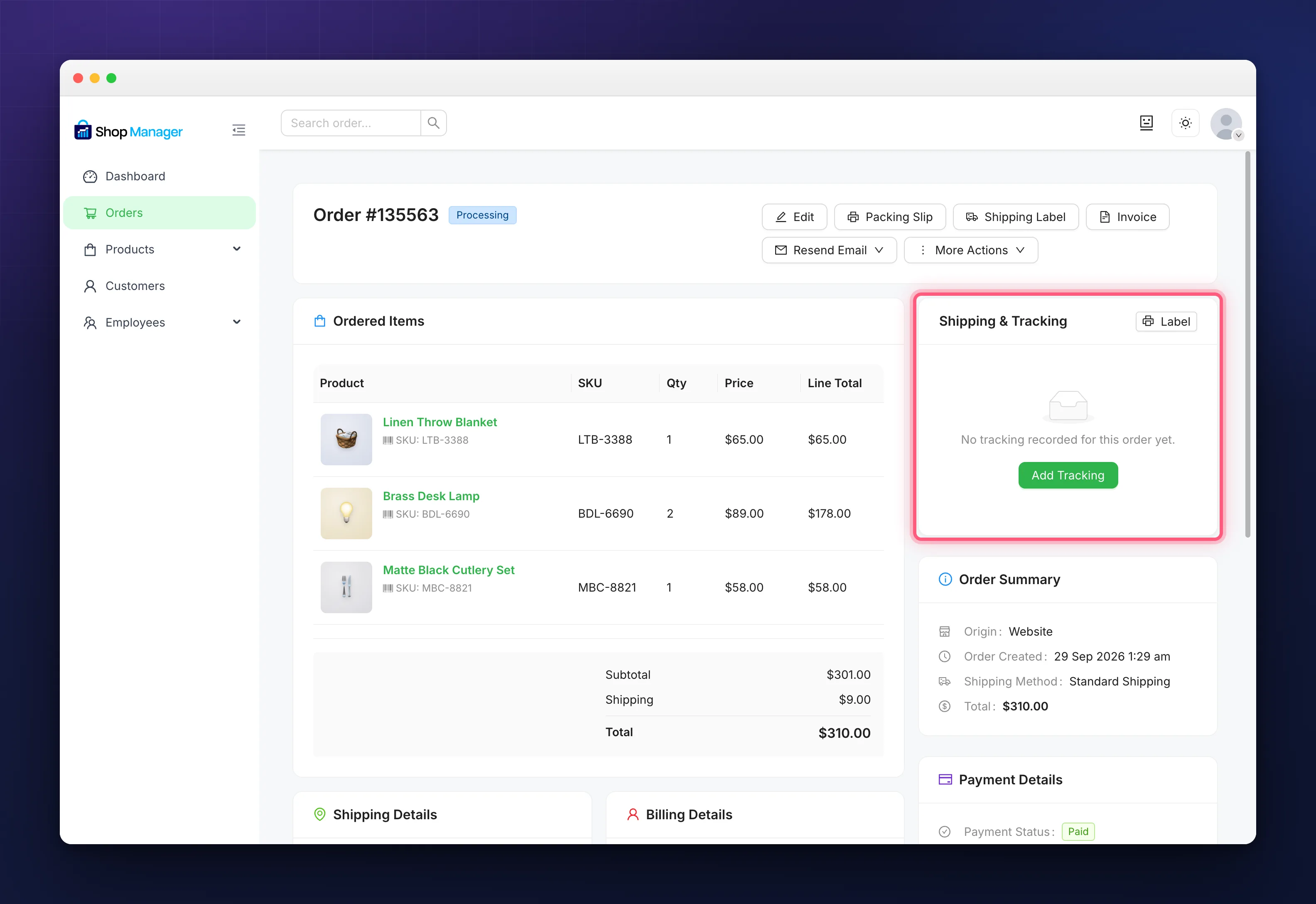Click the $310.00 total in Ordered Items
The height and width of the screenshot is (904, 1316).
pos(844,733)
